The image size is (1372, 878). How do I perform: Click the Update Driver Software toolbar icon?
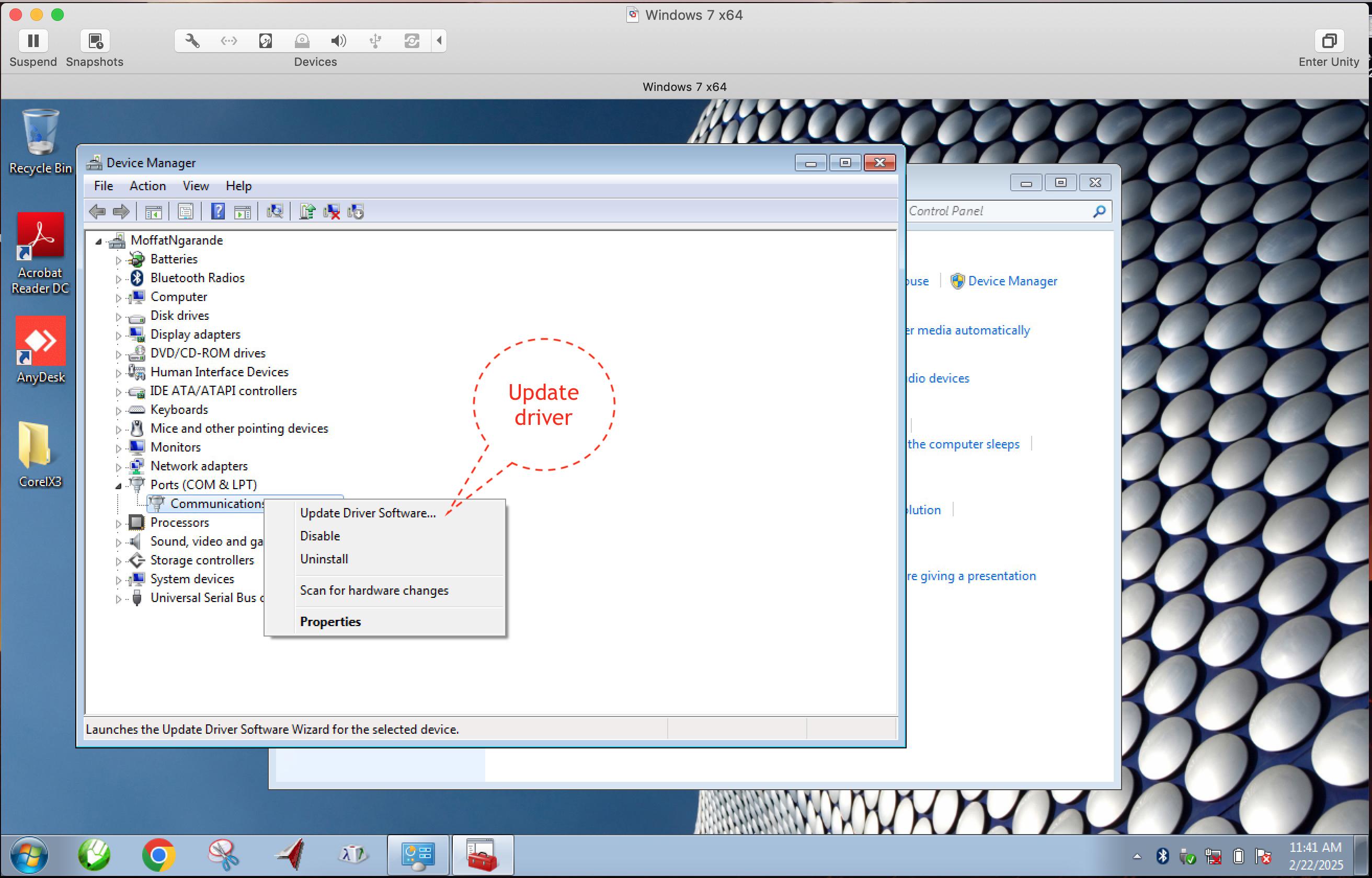click(x=307, y=212)
